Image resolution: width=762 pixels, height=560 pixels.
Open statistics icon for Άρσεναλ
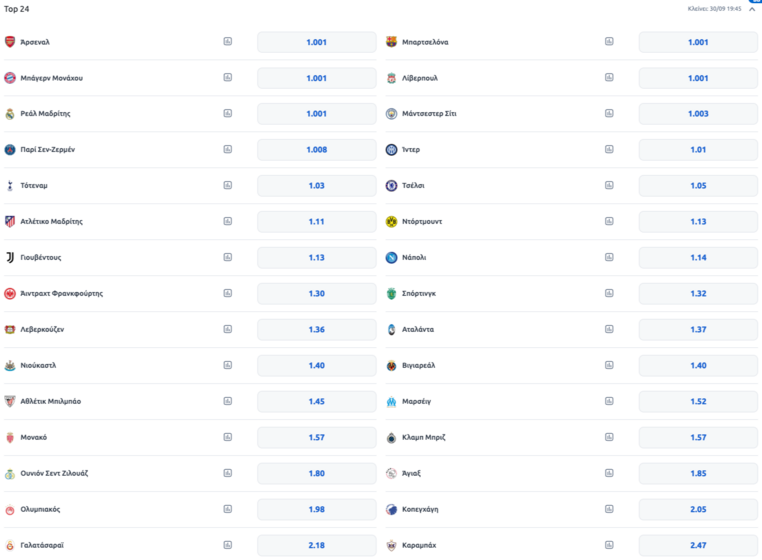[228, 42]
